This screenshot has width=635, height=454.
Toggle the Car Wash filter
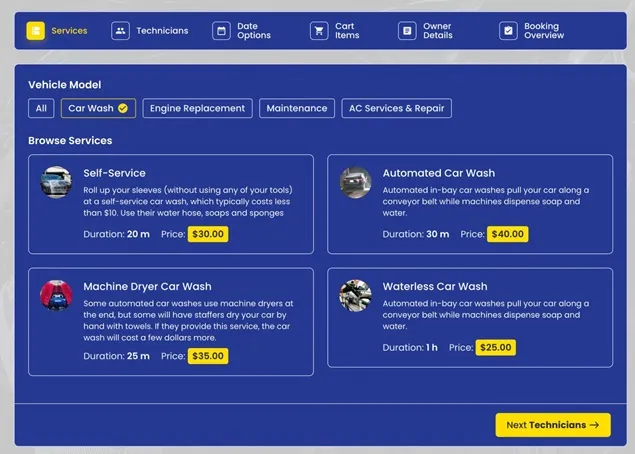coord(98,108)
